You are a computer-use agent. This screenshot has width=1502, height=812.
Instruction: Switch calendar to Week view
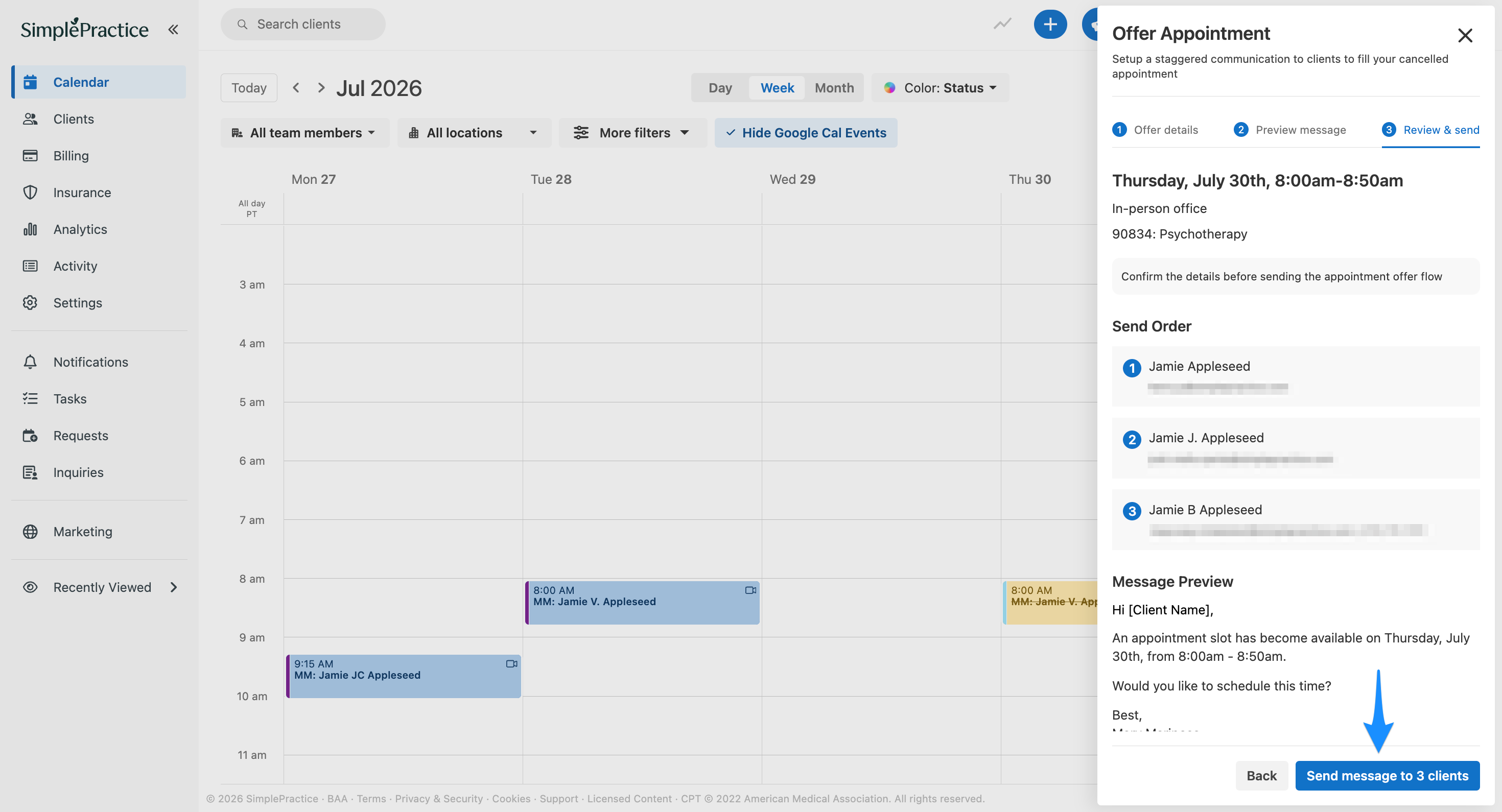[x=777, y=87]
